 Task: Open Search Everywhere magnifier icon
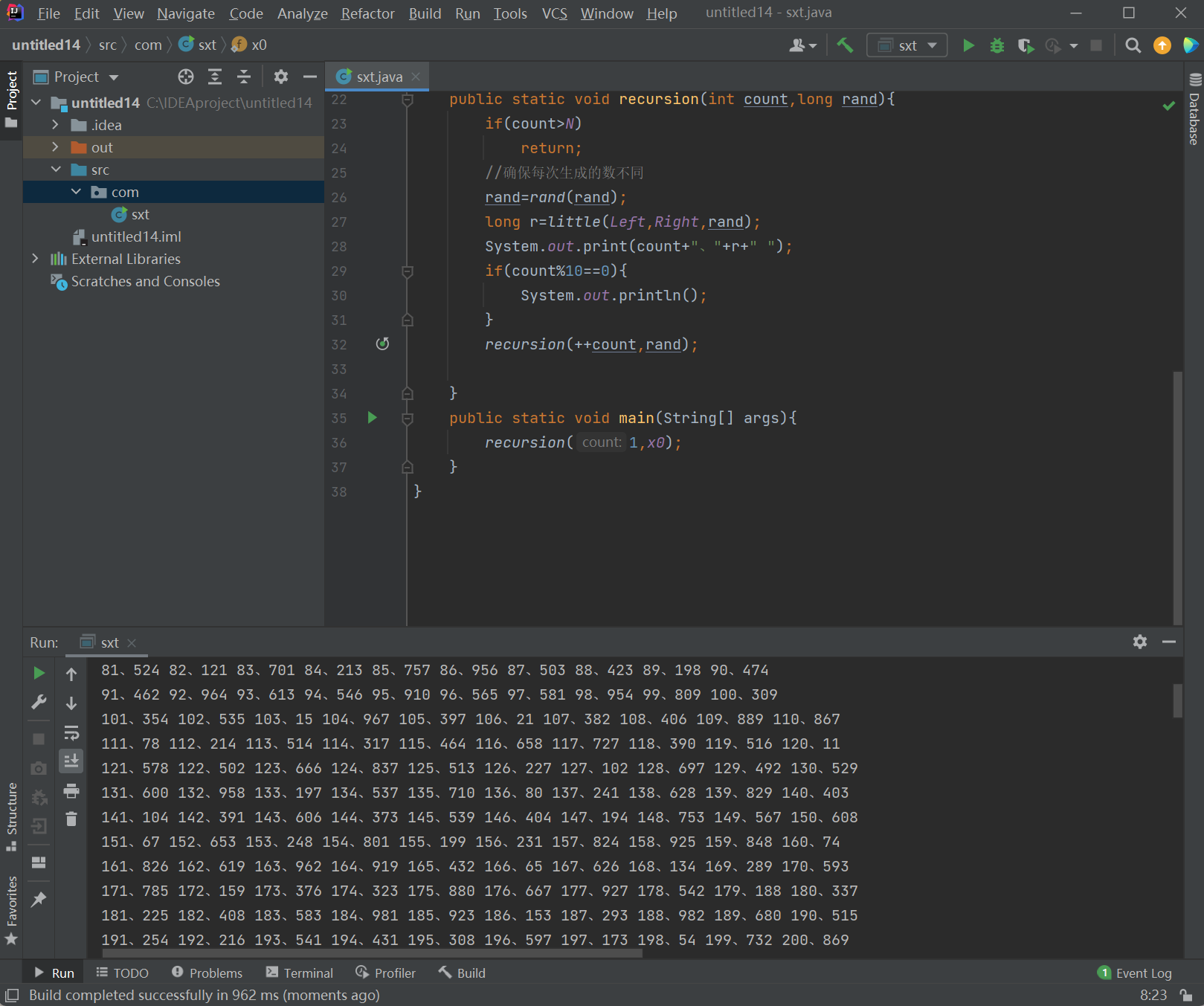pos(1133,45)
